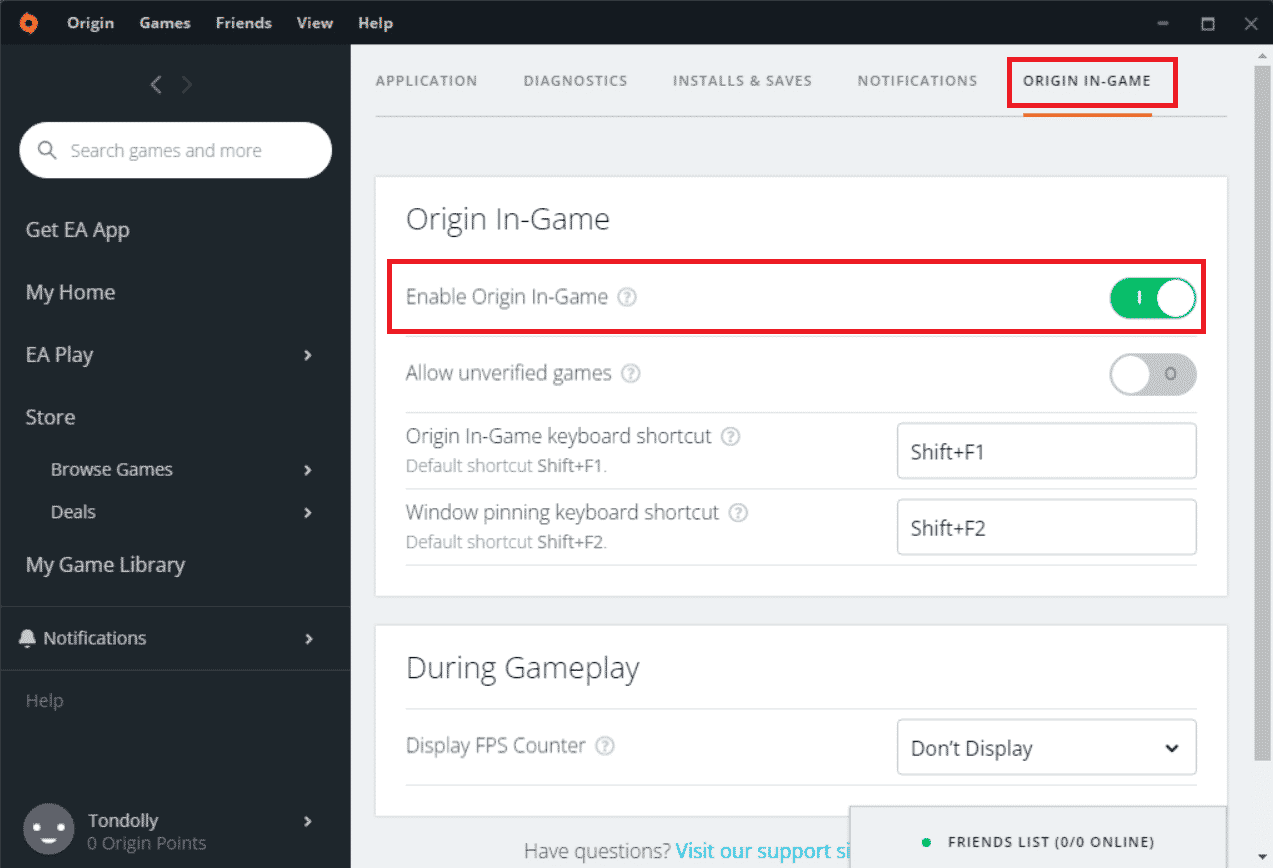Screen dimensions: 1273x868
Task: Expand the Browse Games submenu
Action: point(308,470)
